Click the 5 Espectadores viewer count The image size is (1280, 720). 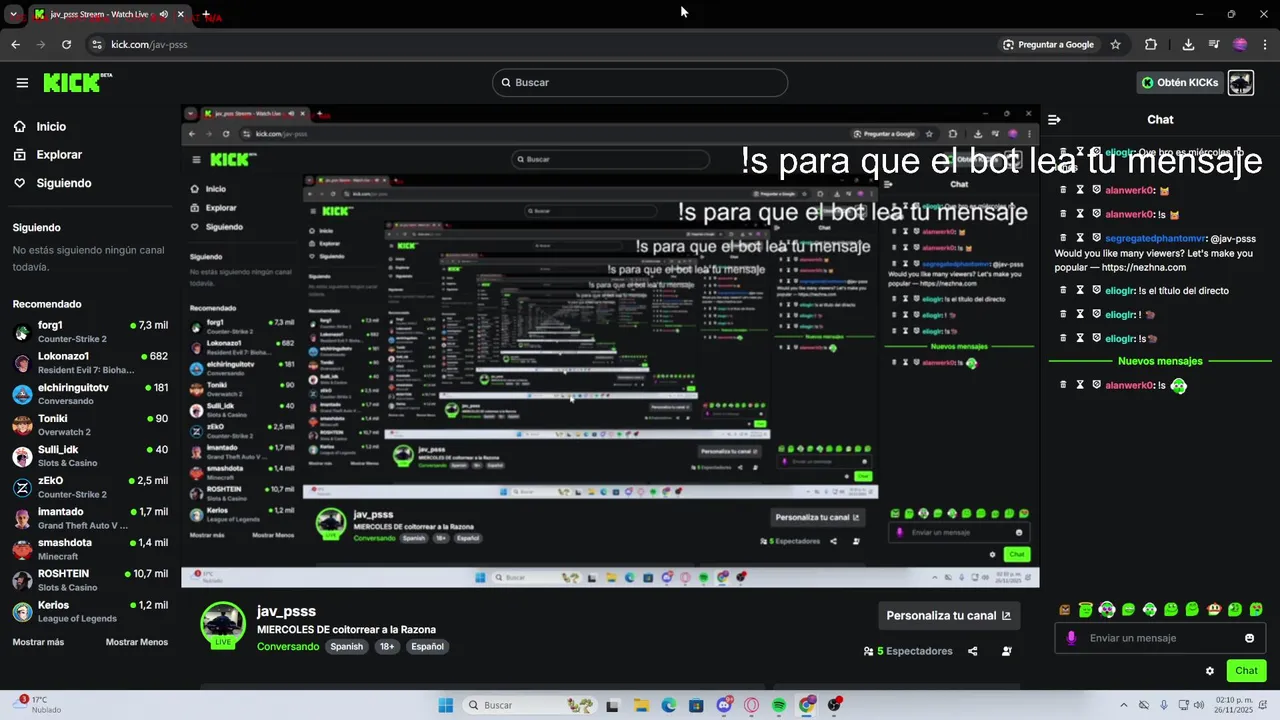point(908,651)
